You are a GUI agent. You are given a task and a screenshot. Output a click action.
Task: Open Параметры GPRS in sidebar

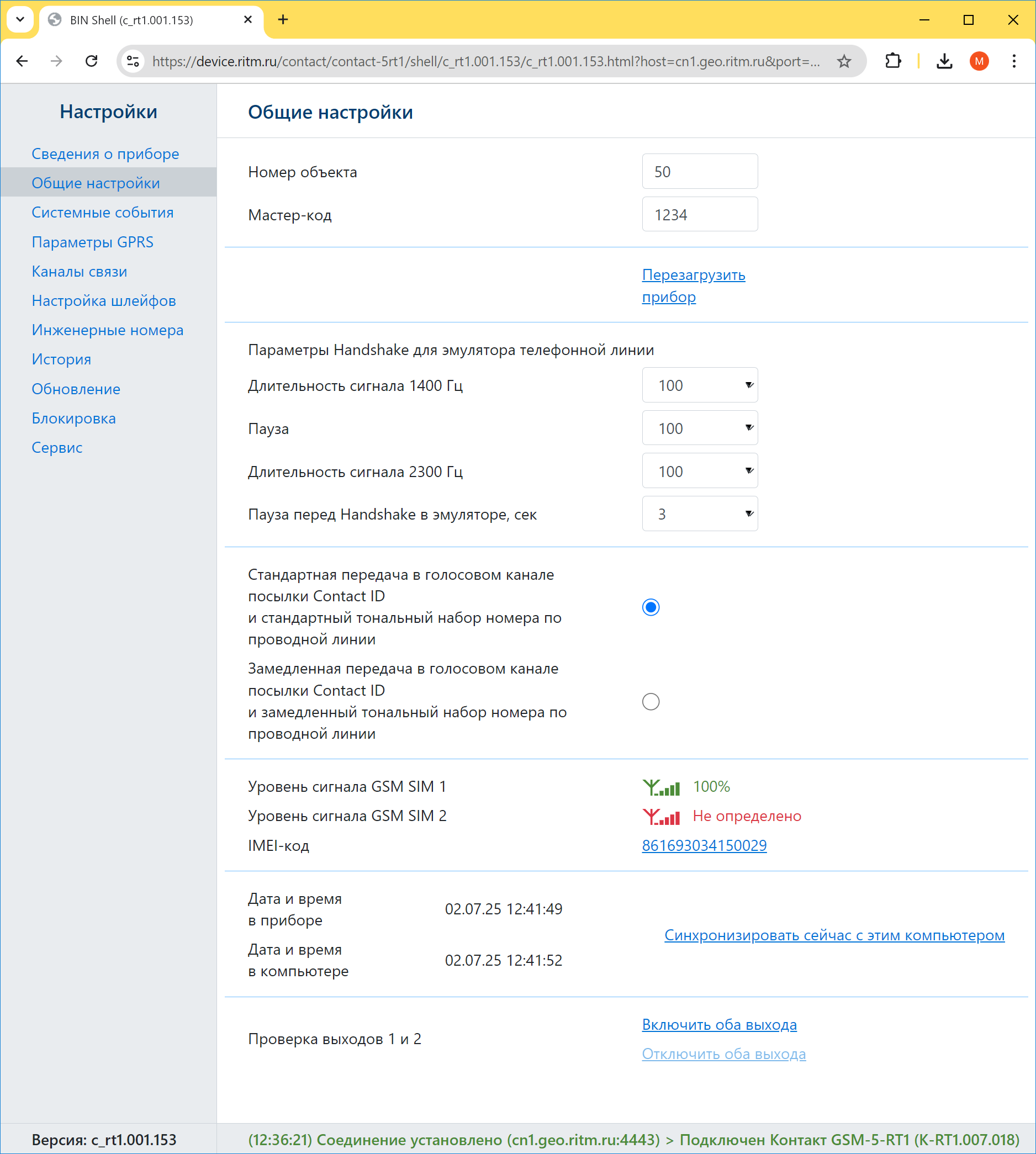coord(92,242)
